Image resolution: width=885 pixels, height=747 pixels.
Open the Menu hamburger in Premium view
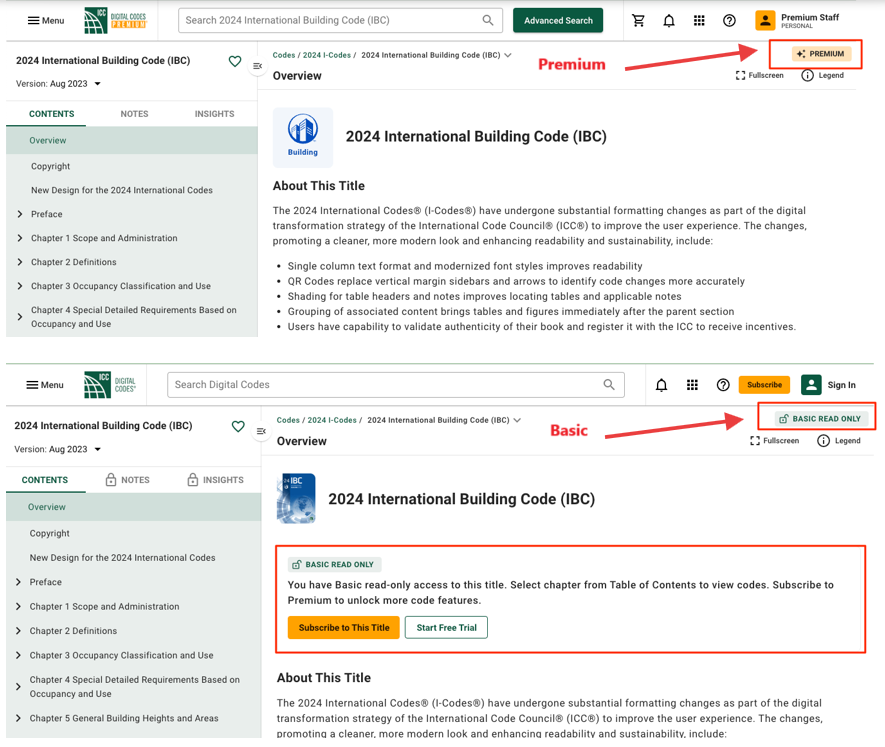46,20
